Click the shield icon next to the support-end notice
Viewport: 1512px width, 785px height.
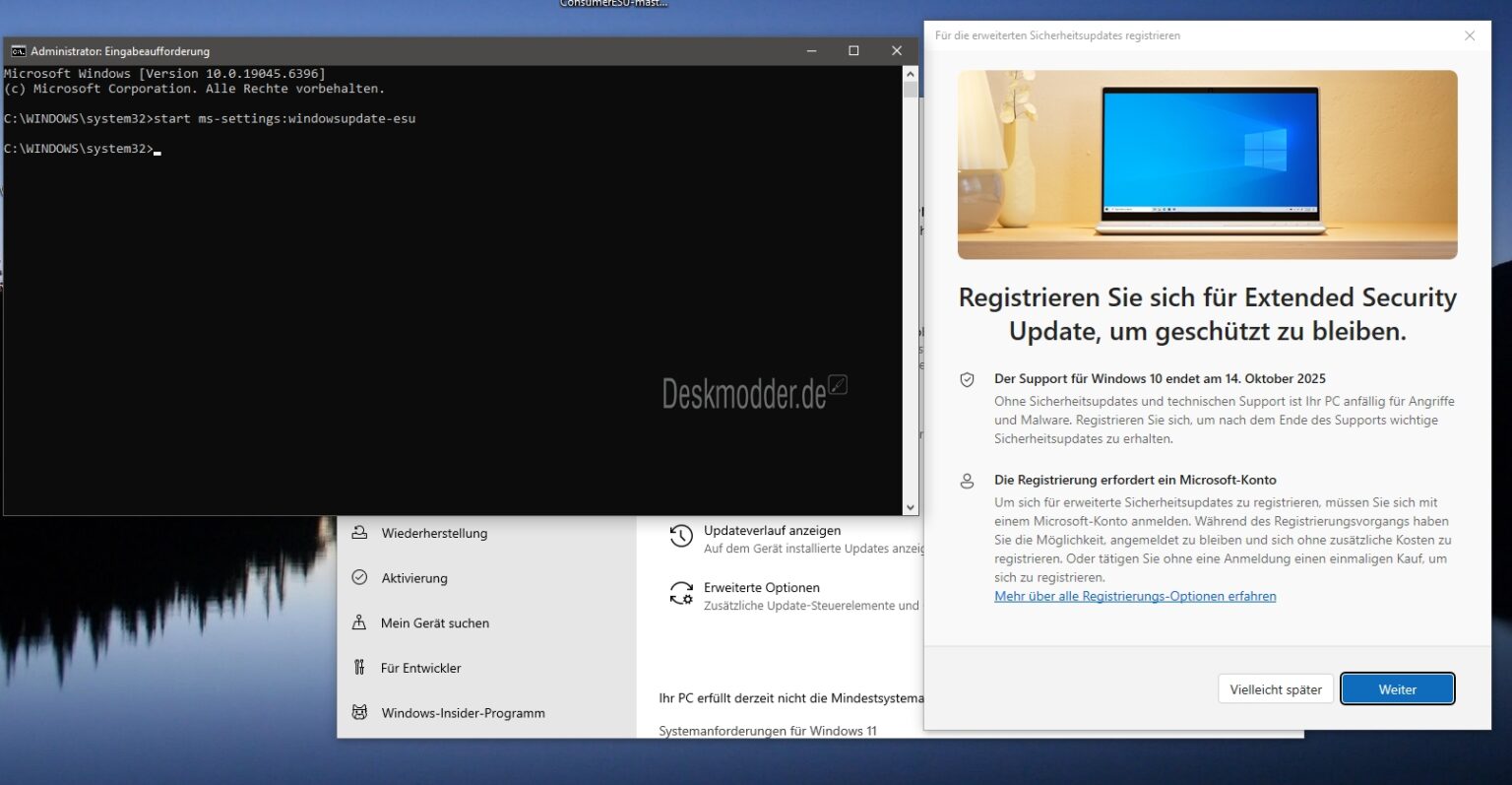coord(967,378)
